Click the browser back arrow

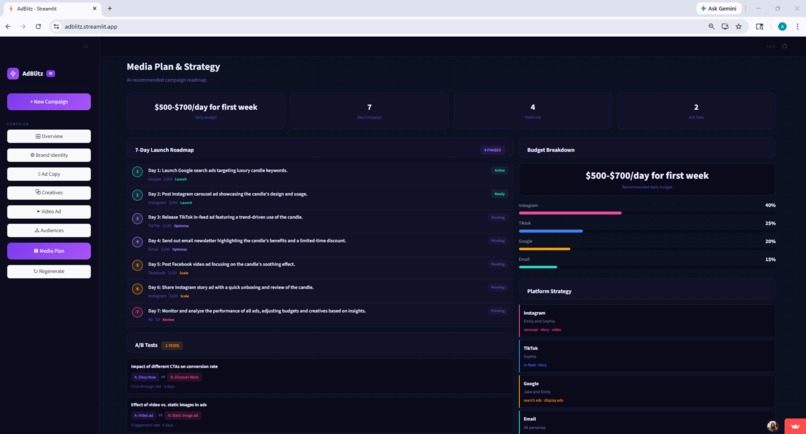(x=8, y=26)
